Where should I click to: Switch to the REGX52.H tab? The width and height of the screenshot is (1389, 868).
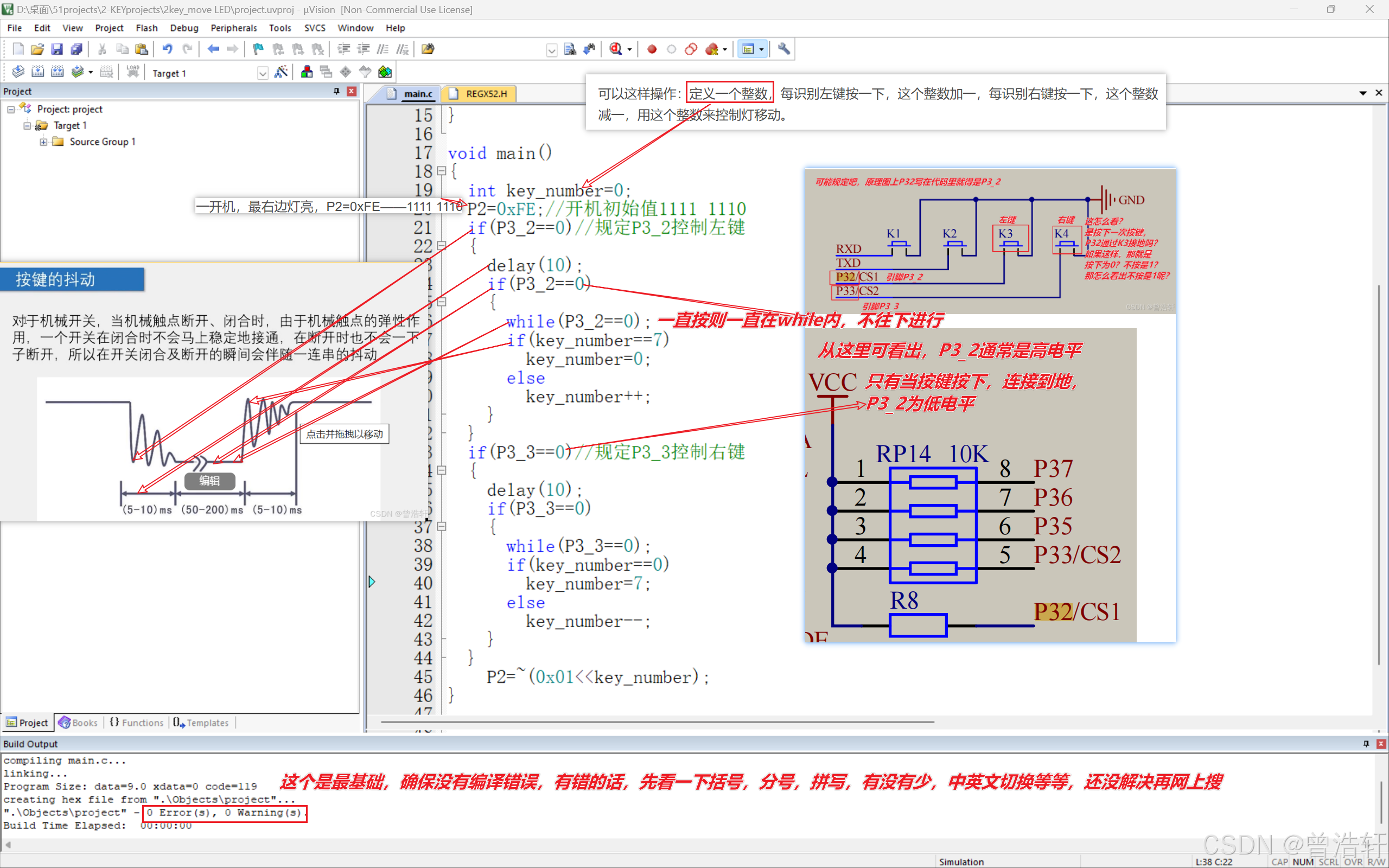[486, 93]
